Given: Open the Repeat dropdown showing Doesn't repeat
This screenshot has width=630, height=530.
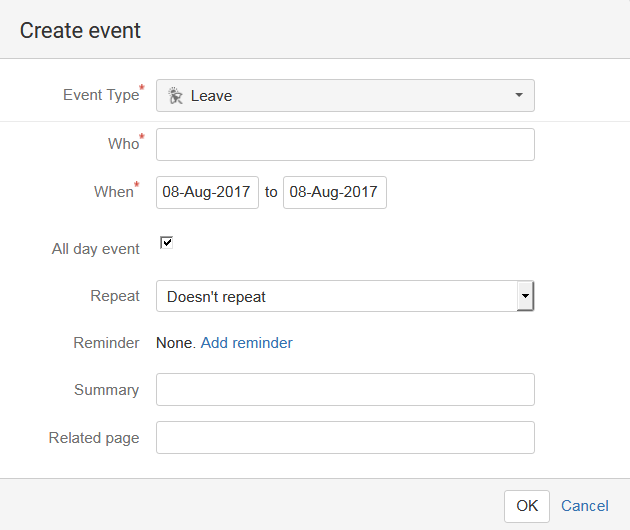Looking at the screenshot, I should (345, 296).
